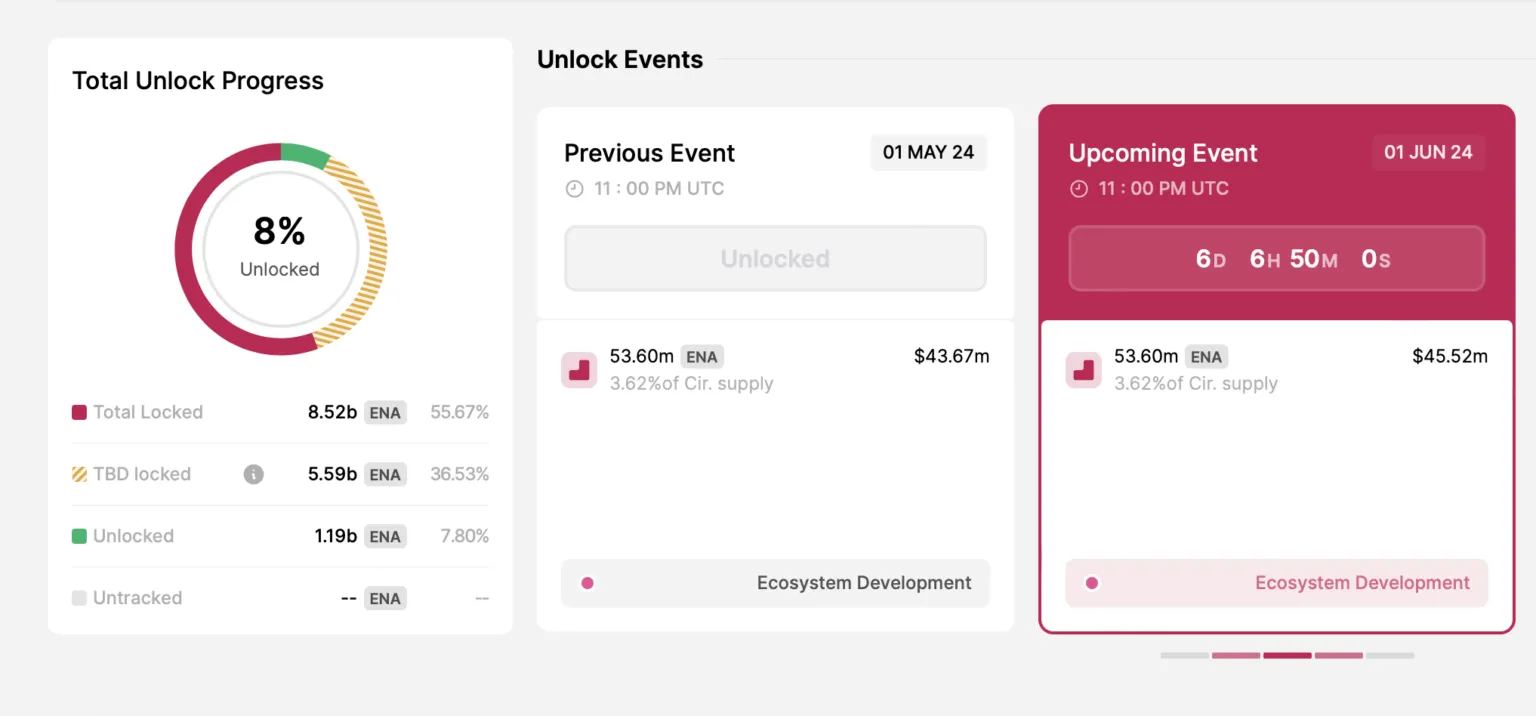The image size is (1536, 716).
Task: Click the green Unlocked legend square
Action: tap(79, 536)
